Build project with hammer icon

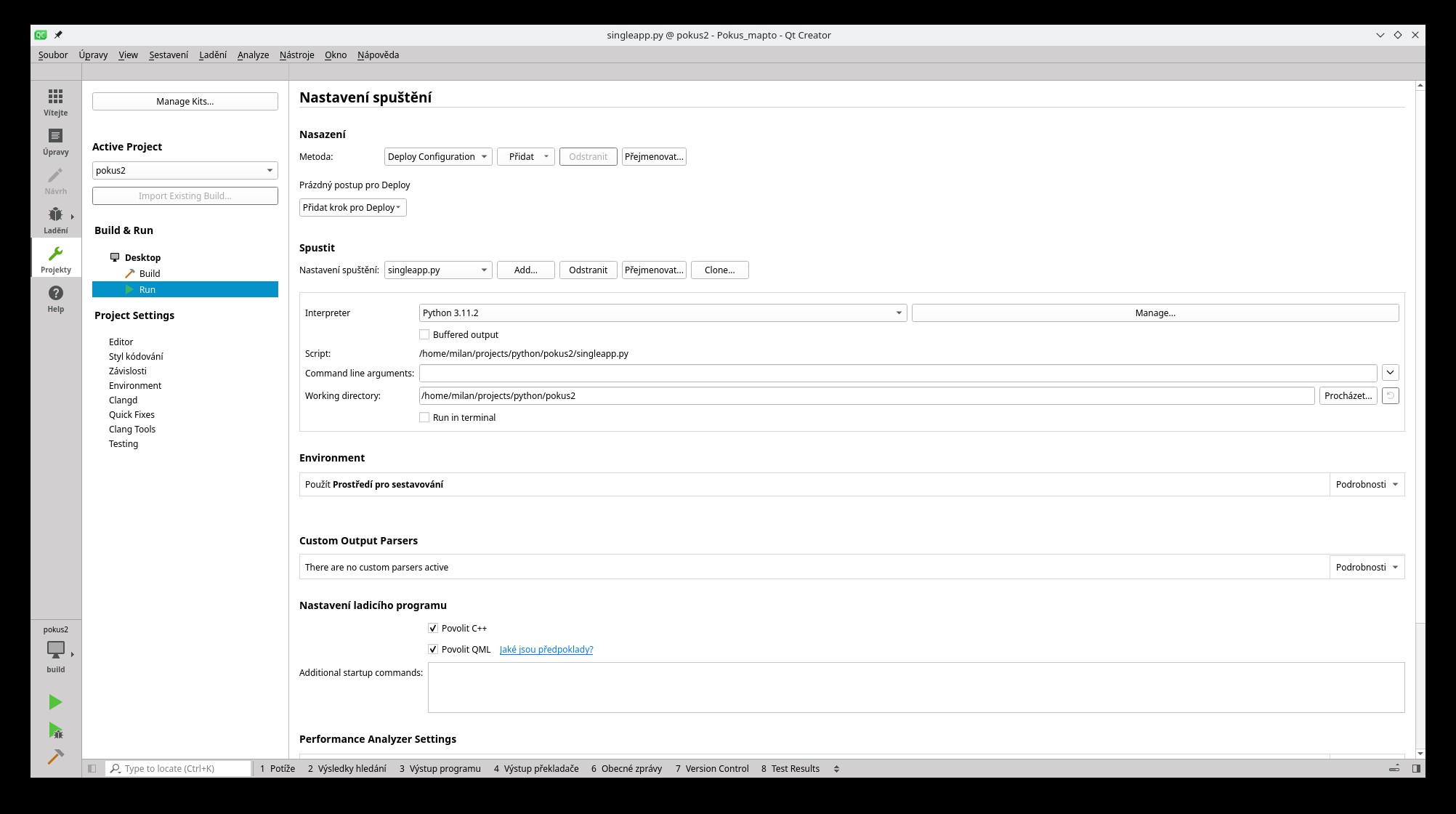(55, 757)
